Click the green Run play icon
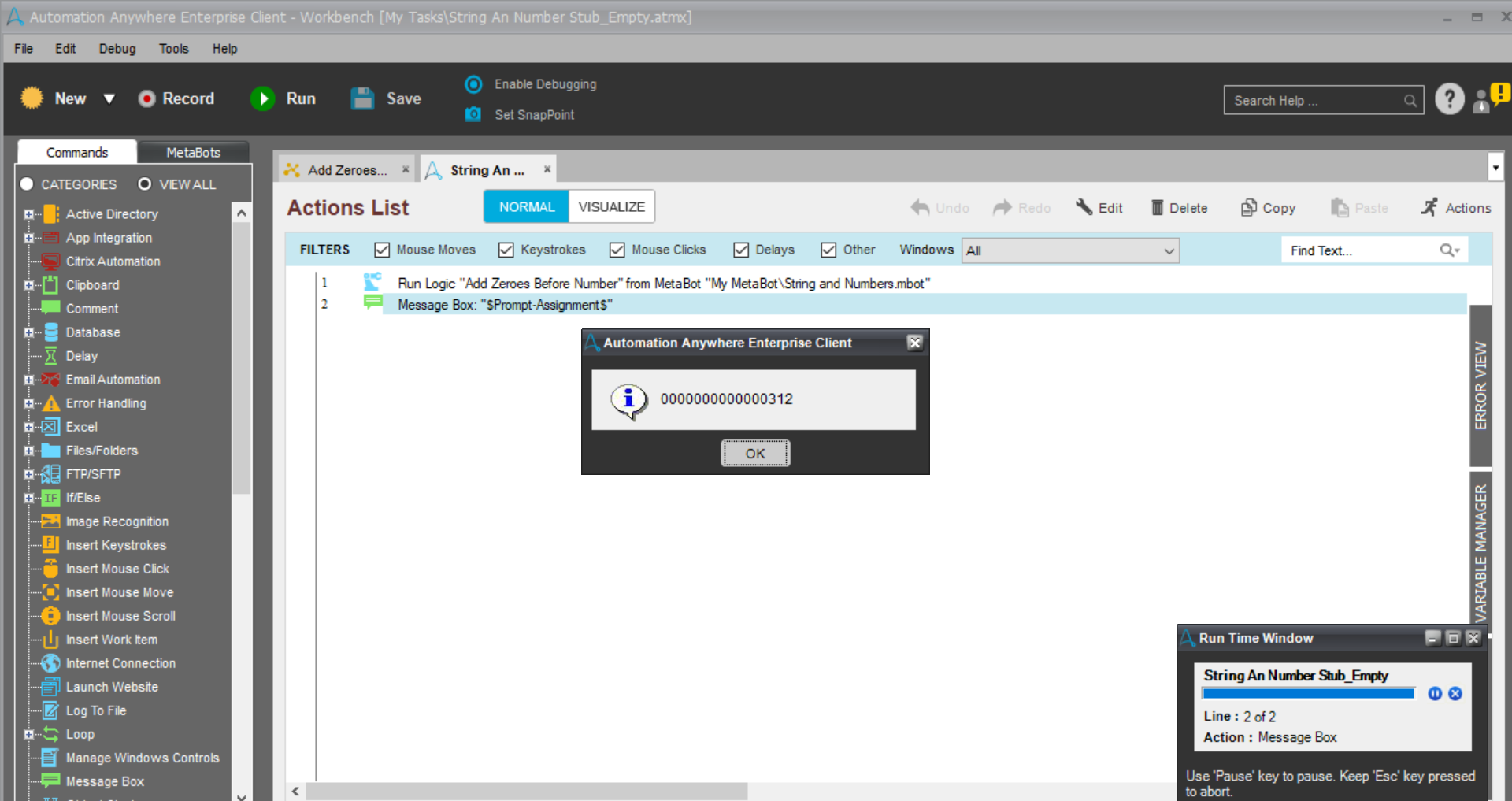The width and height of the screenshot is (1512, 801). (x=262, y=98)
